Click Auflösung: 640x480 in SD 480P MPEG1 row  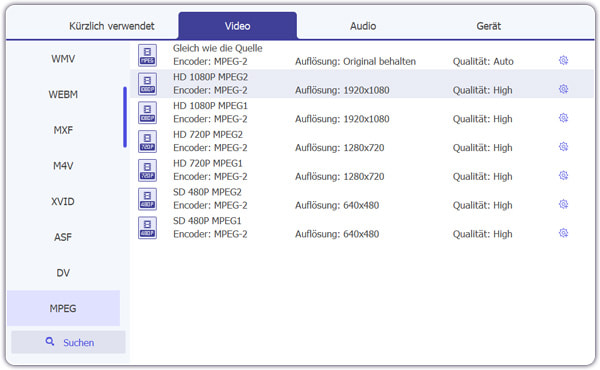[x=337, y=234]
